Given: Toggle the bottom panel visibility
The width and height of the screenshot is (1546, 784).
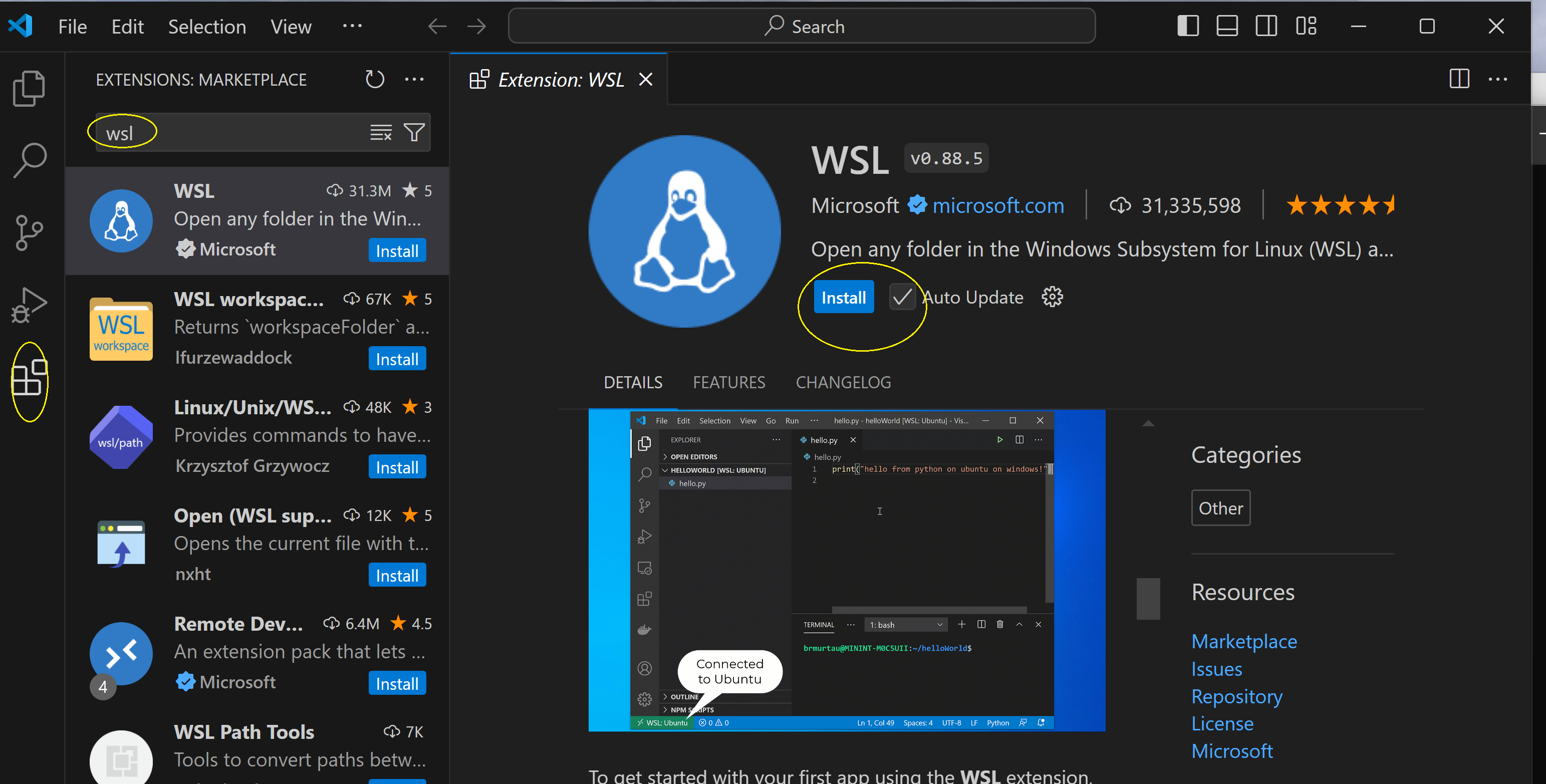Looking at the screenshot, I should 1227,27.
